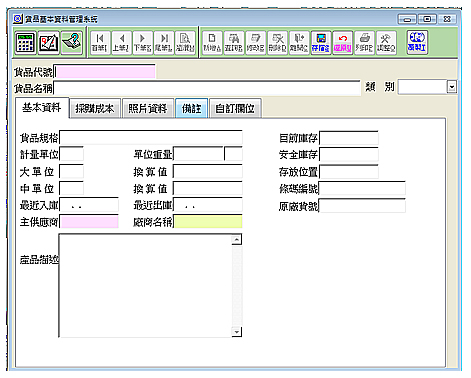Switch to the 備註 tab
Image resolution: width=471 pixels, height=378 pixels.
192,108
